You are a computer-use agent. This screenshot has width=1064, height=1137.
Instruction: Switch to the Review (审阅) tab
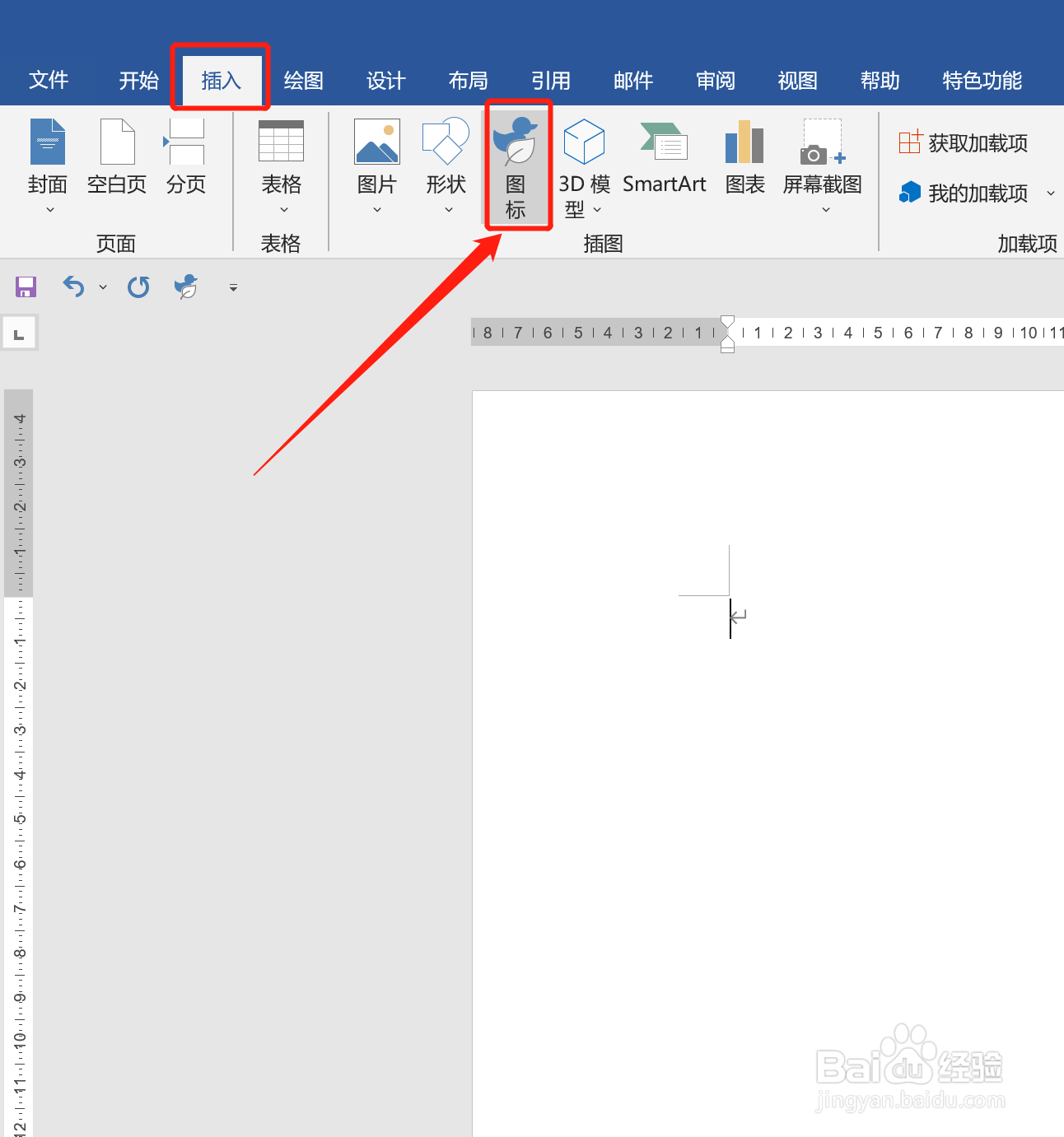(x=715, y=81)
